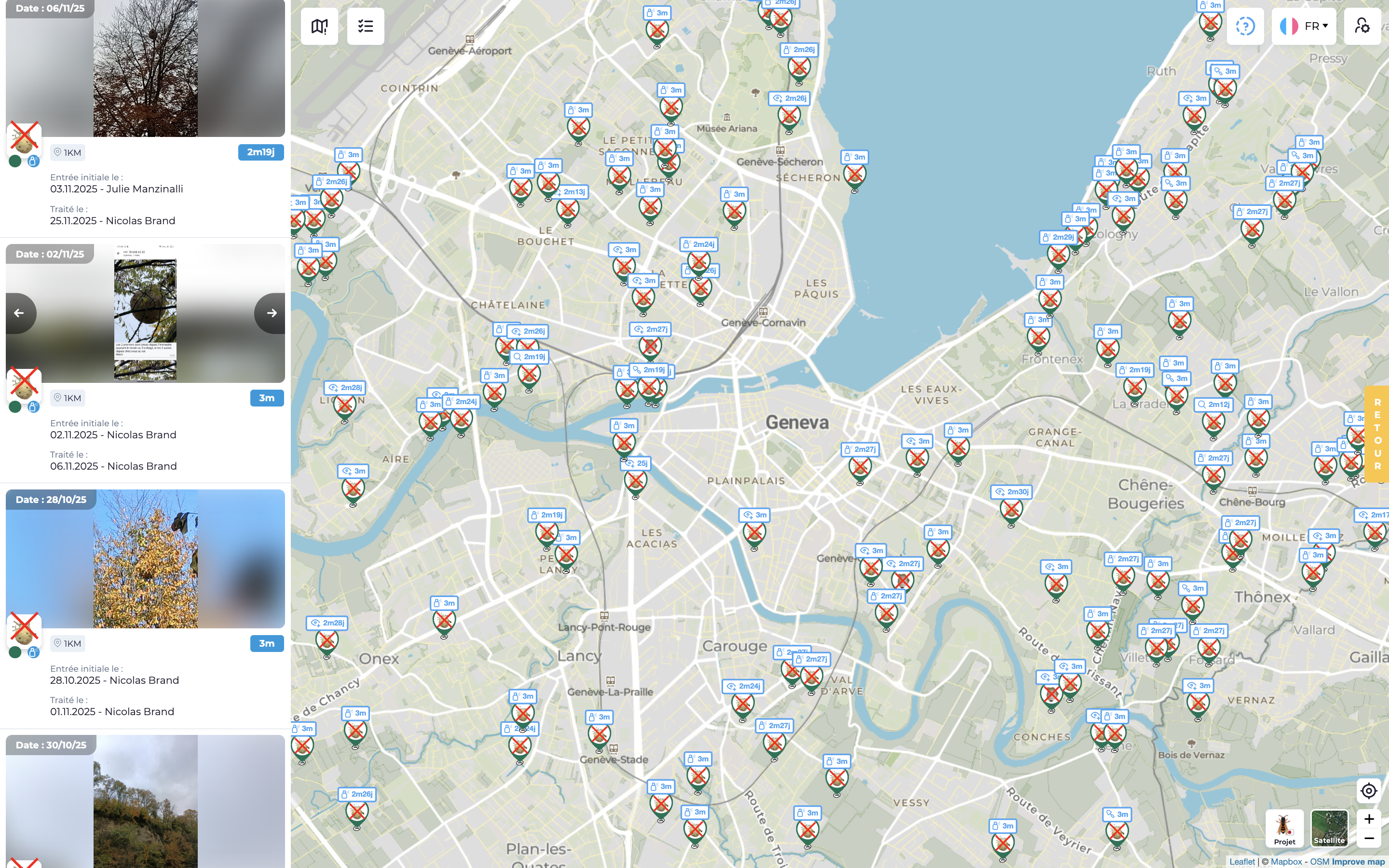Open the Improve map link
The width and height of the screenshot is (1389, 868).
click(x=1358, y=862)
